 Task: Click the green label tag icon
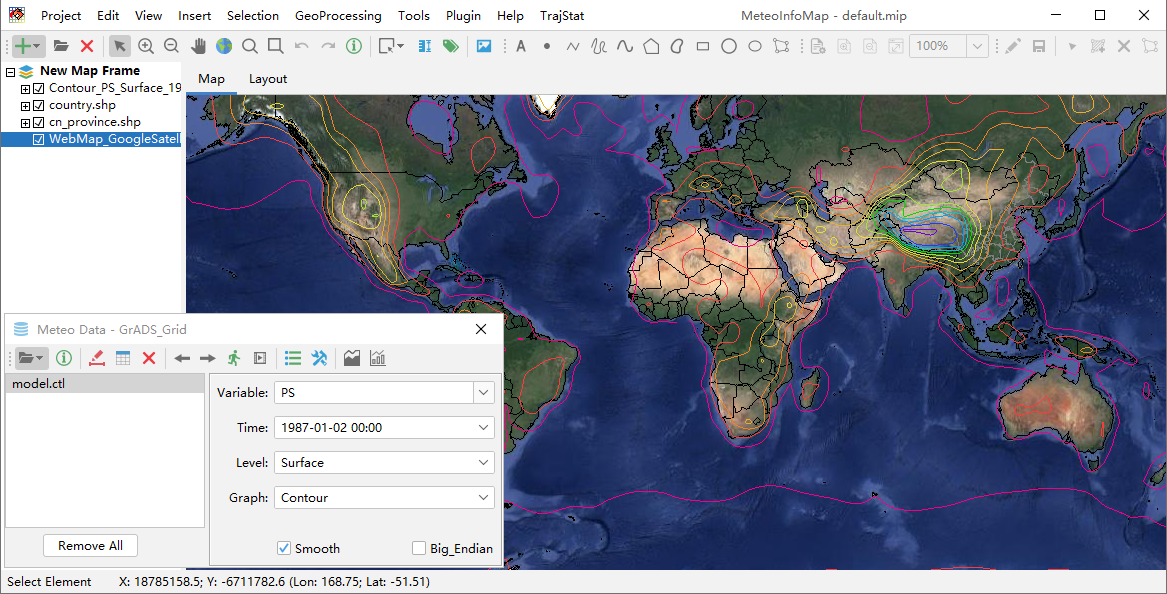pyautogui.click(x=450, y=46)
